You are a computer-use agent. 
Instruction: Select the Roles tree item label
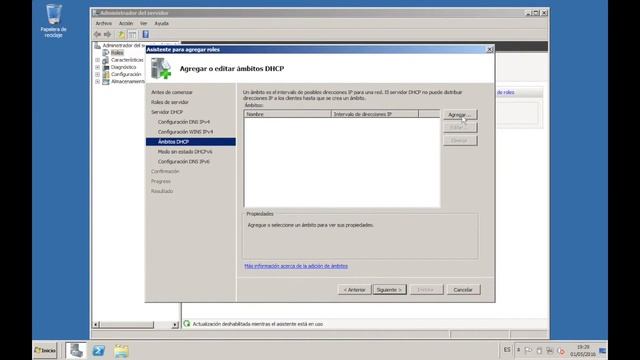click(x=117, y=53)
